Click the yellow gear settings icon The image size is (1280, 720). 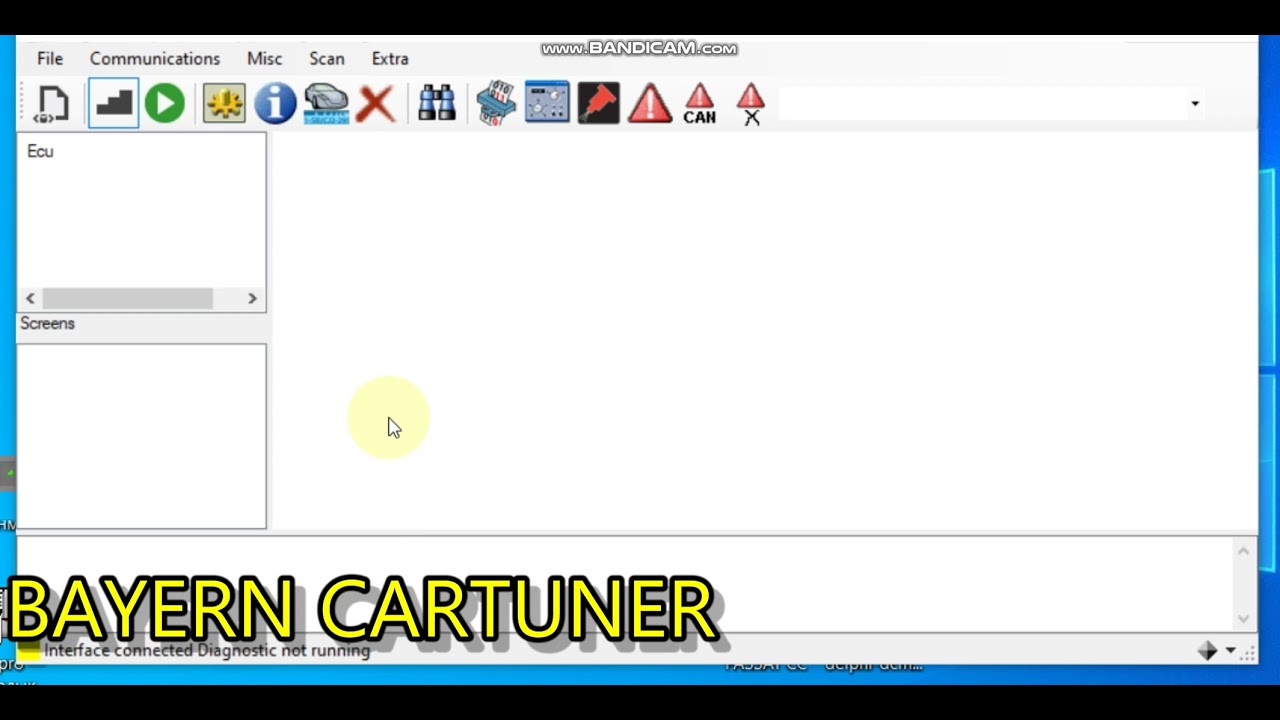point(224,104)
